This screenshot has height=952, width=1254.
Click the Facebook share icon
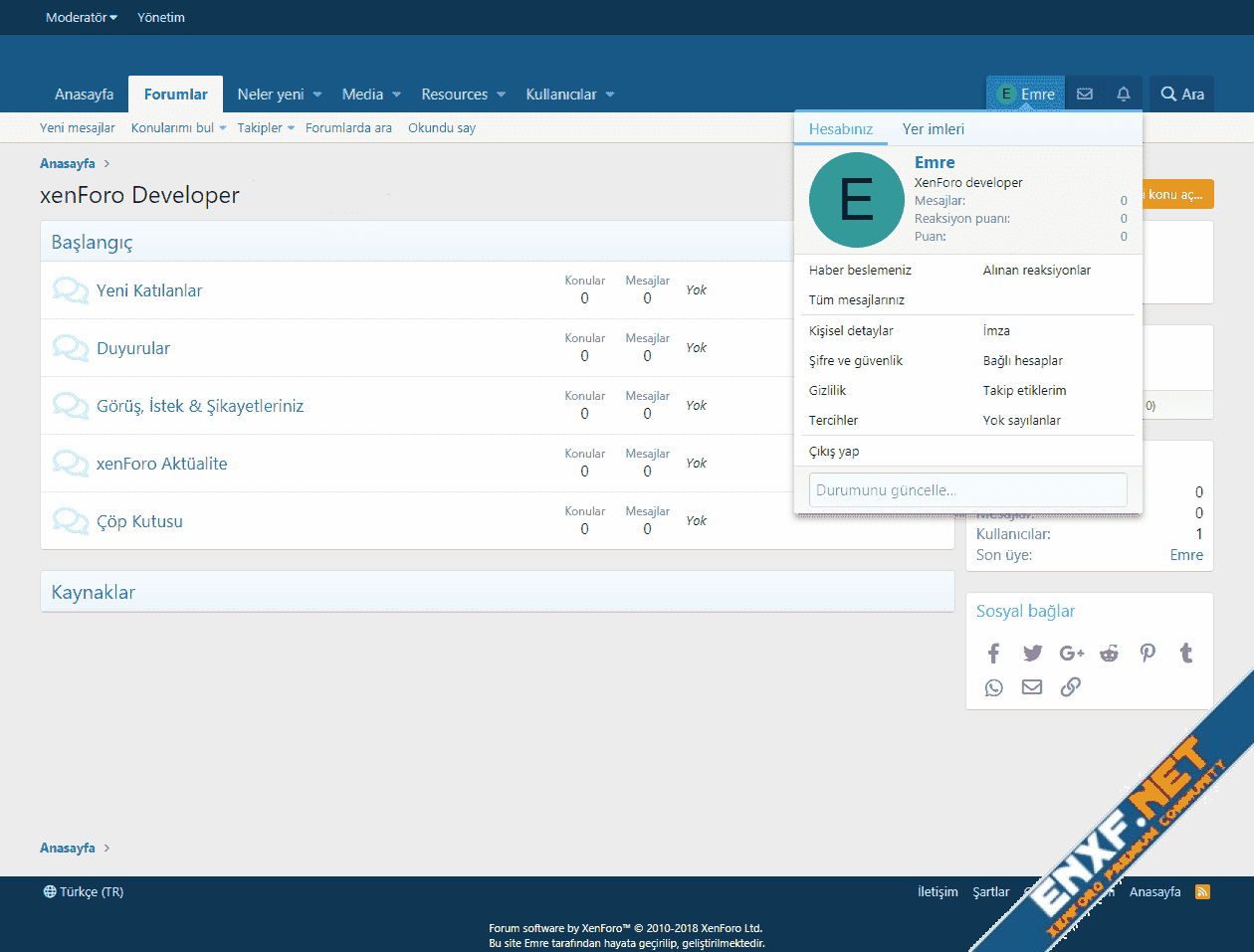coord(993,654)
